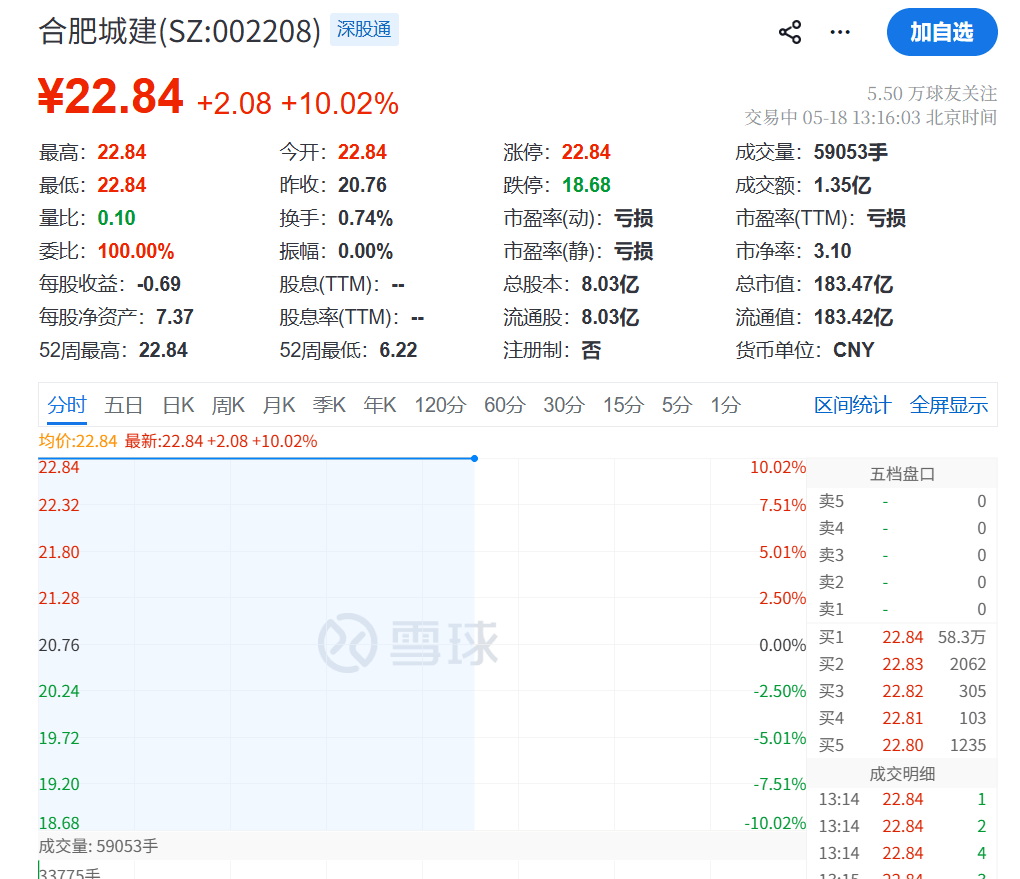Switch to the 年K tab

pyautogui.click(x=380, y=405)
